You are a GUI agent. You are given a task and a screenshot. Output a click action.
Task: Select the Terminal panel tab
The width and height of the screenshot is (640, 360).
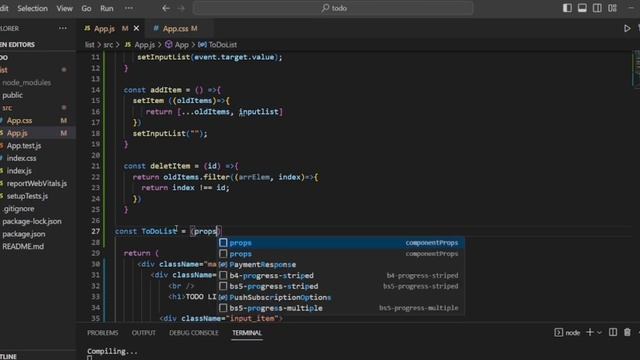tap(247, 333)
